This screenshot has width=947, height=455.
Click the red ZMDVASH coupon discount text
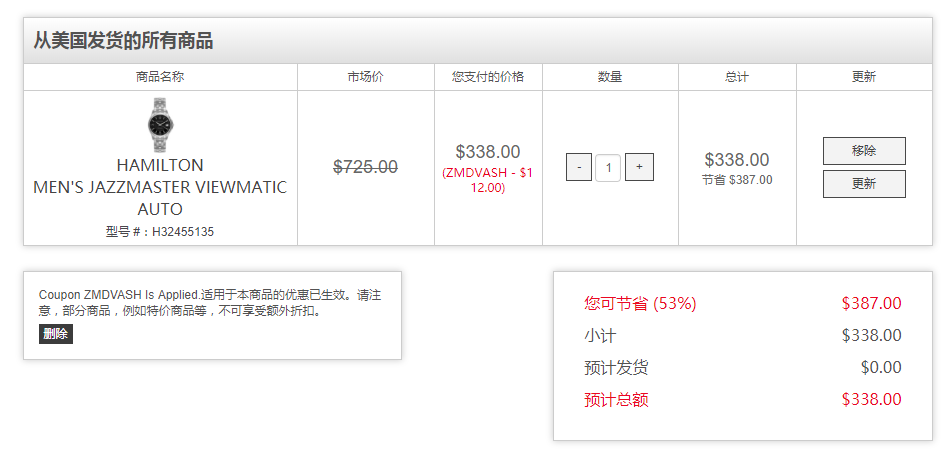(488, 180)
